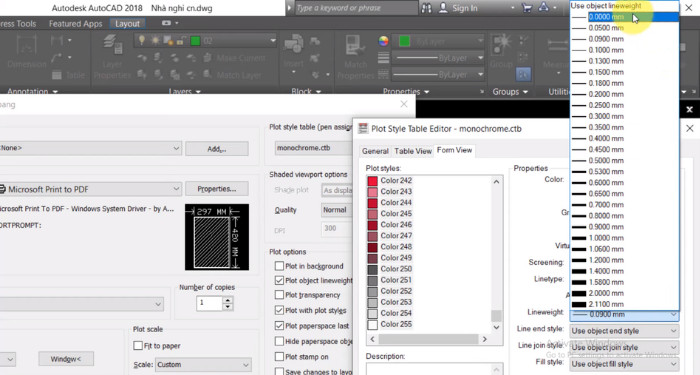Open the Autodesk App Store cart icon
This screenshot has height=375, width=700.
click(527, 8)
